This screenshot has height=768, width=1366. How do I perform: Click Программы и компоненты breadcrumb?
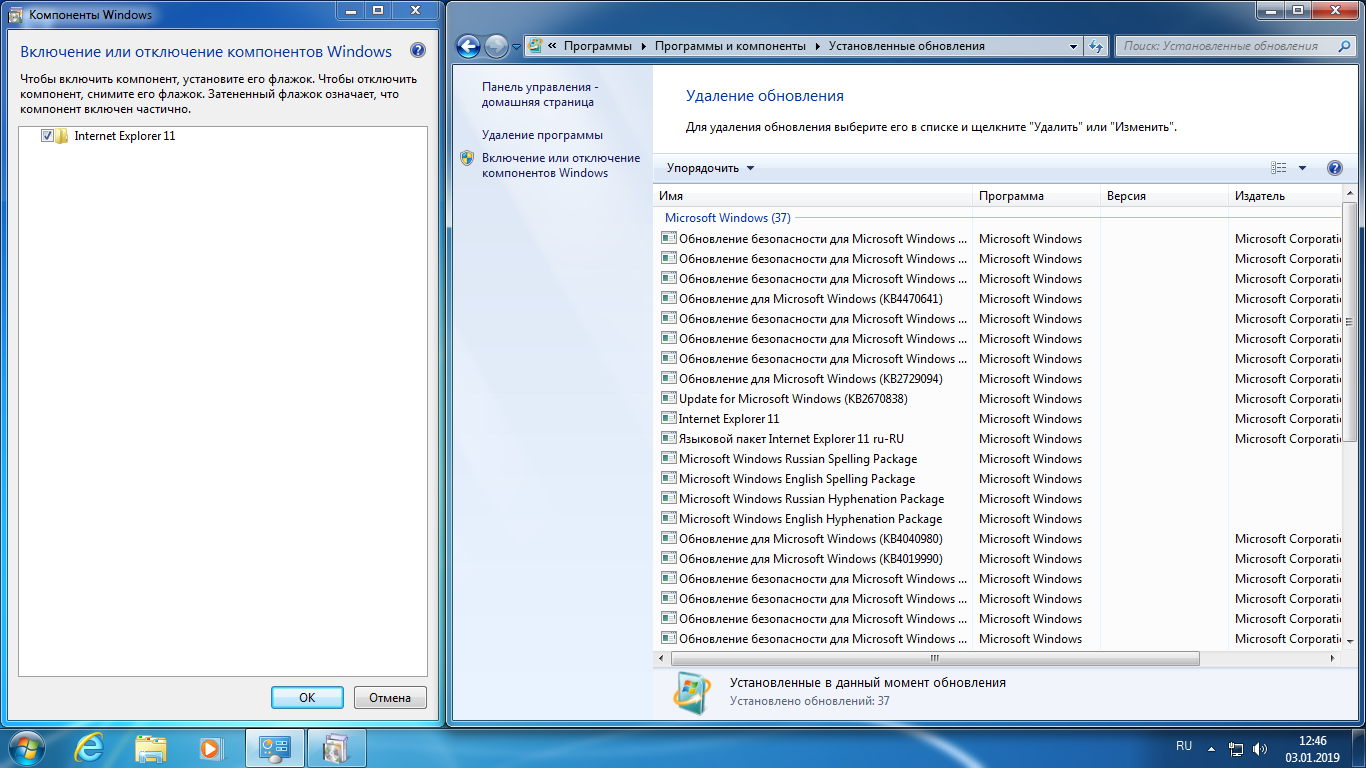click(730, 46)
